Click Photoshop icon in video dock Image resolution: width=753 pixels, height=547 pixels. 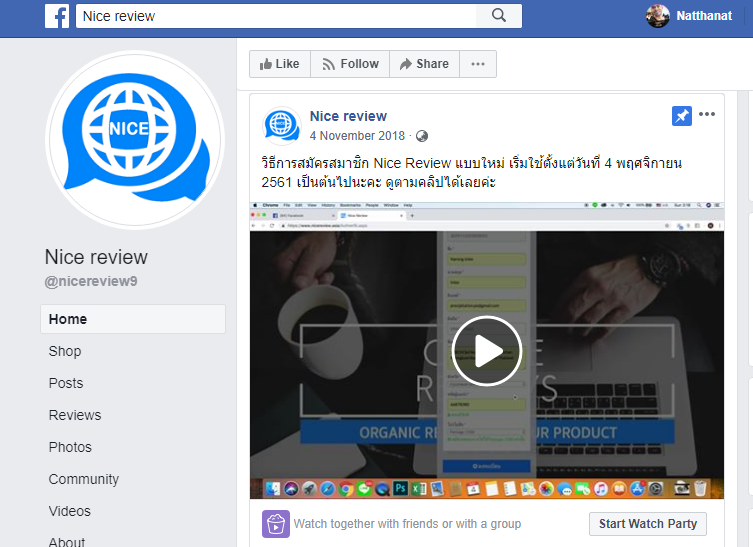click(400, 488)
